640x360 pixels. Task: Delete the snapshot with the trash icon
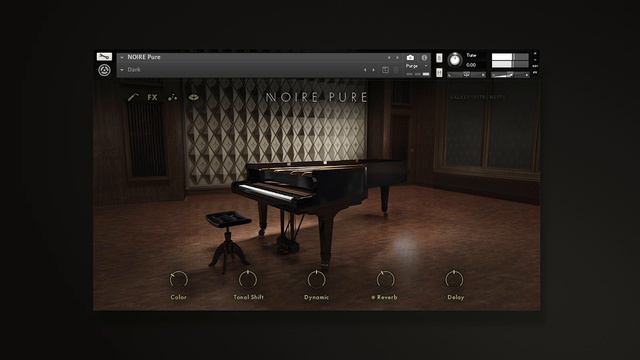point(396,70)
